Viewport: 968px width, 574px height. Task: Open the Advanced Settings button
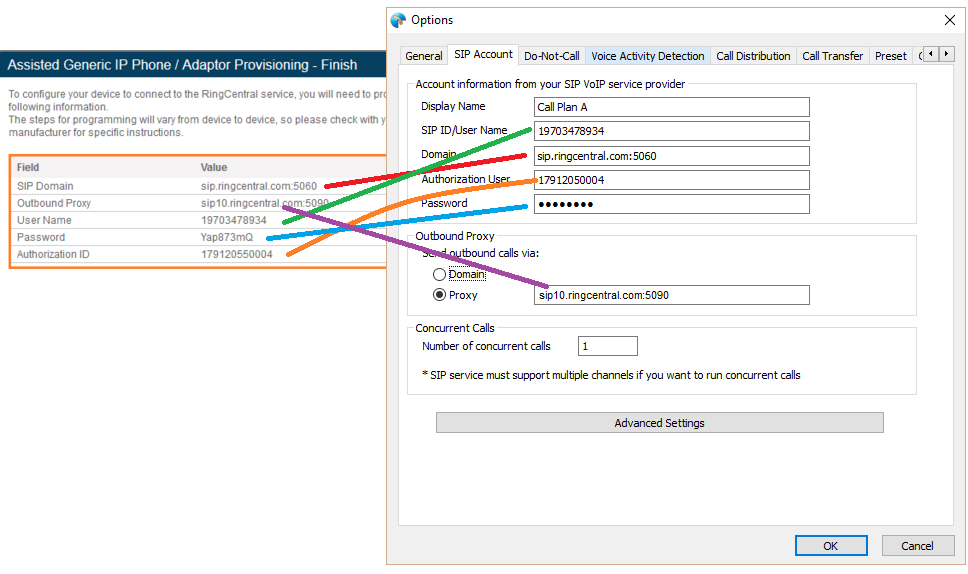click(x=659, y=423)
